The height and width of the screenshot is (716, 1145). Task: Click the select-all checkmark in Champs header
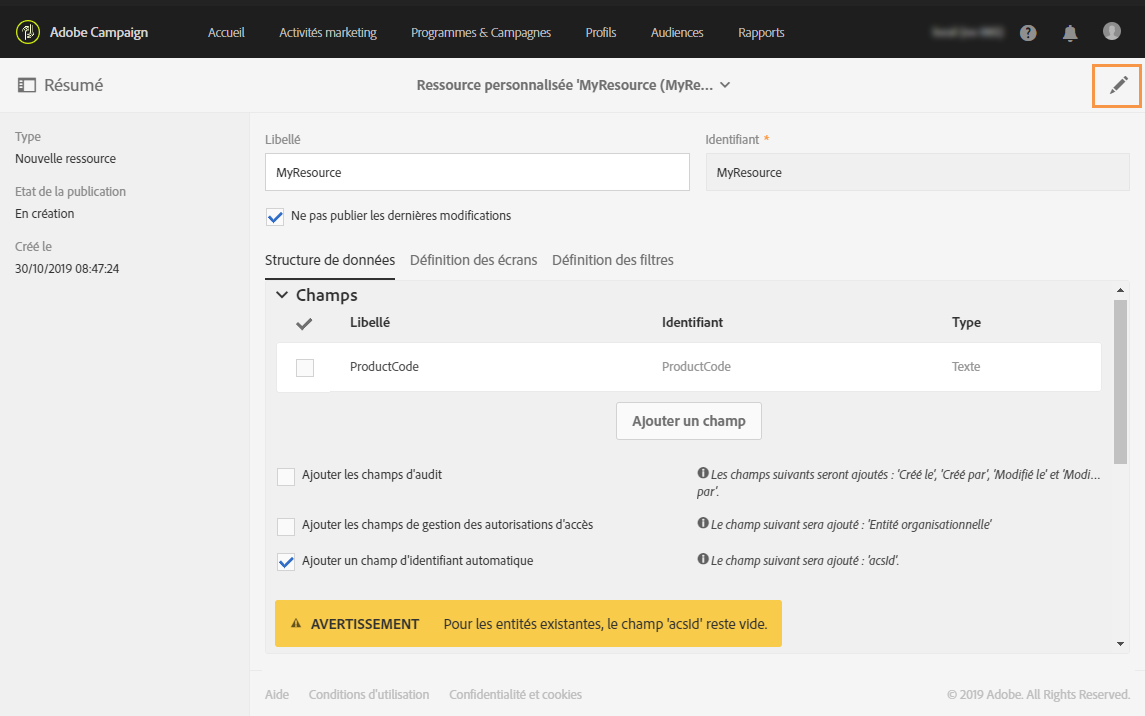305,323
